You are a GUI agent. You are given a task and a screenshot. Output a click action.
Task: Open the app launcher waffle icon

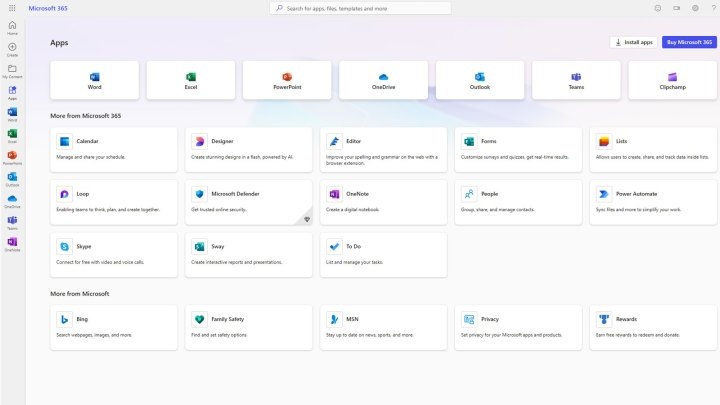coord(12,8)
